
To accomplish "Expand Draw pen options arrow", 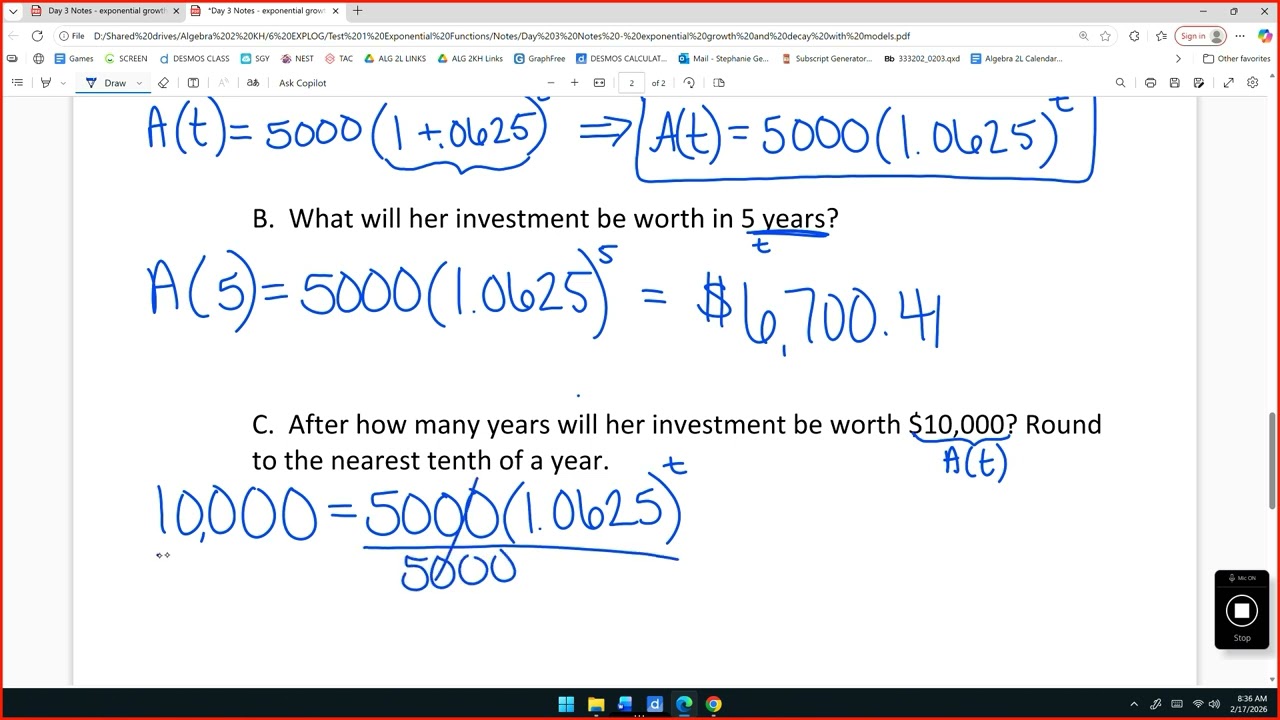I will pos(139,83).
